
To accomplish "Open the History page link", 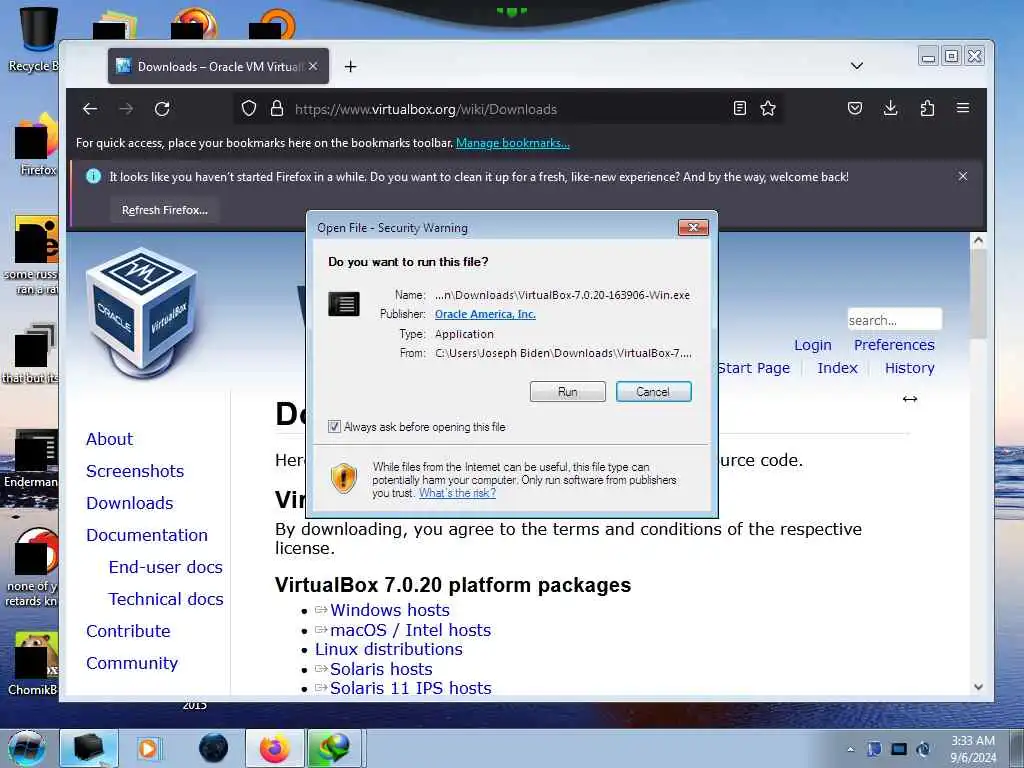I will tap(910, 368).
